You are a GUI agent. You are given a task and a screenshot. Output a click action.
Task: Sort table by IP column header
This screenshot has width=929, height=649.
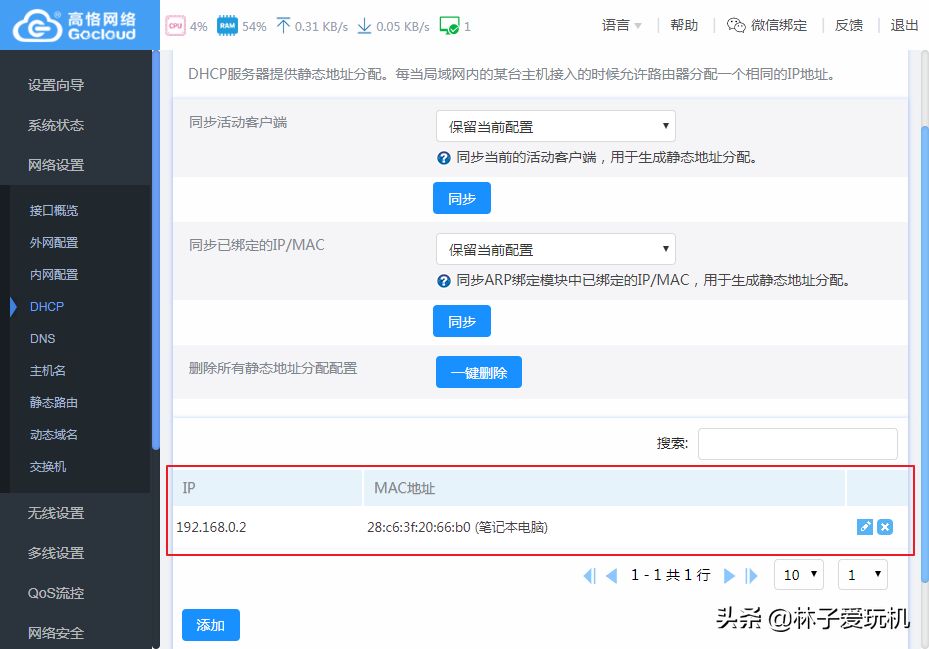267,488
